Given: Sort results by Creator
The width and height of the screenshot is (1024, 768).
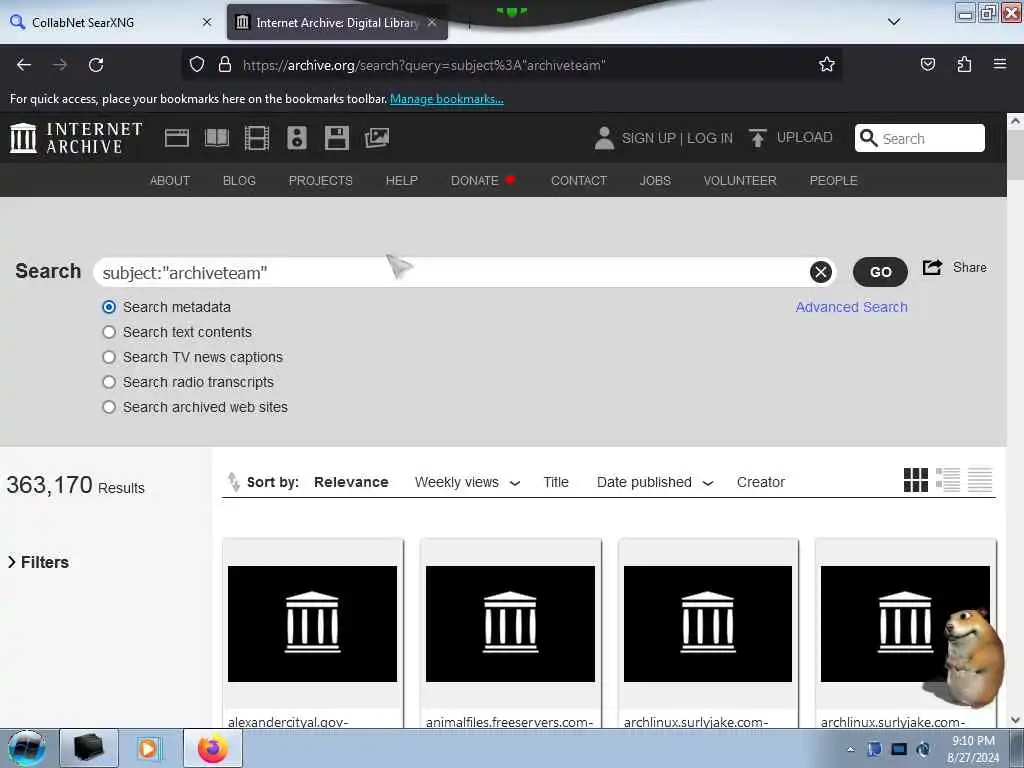Looking at the screenshot, I should [761, 482].
